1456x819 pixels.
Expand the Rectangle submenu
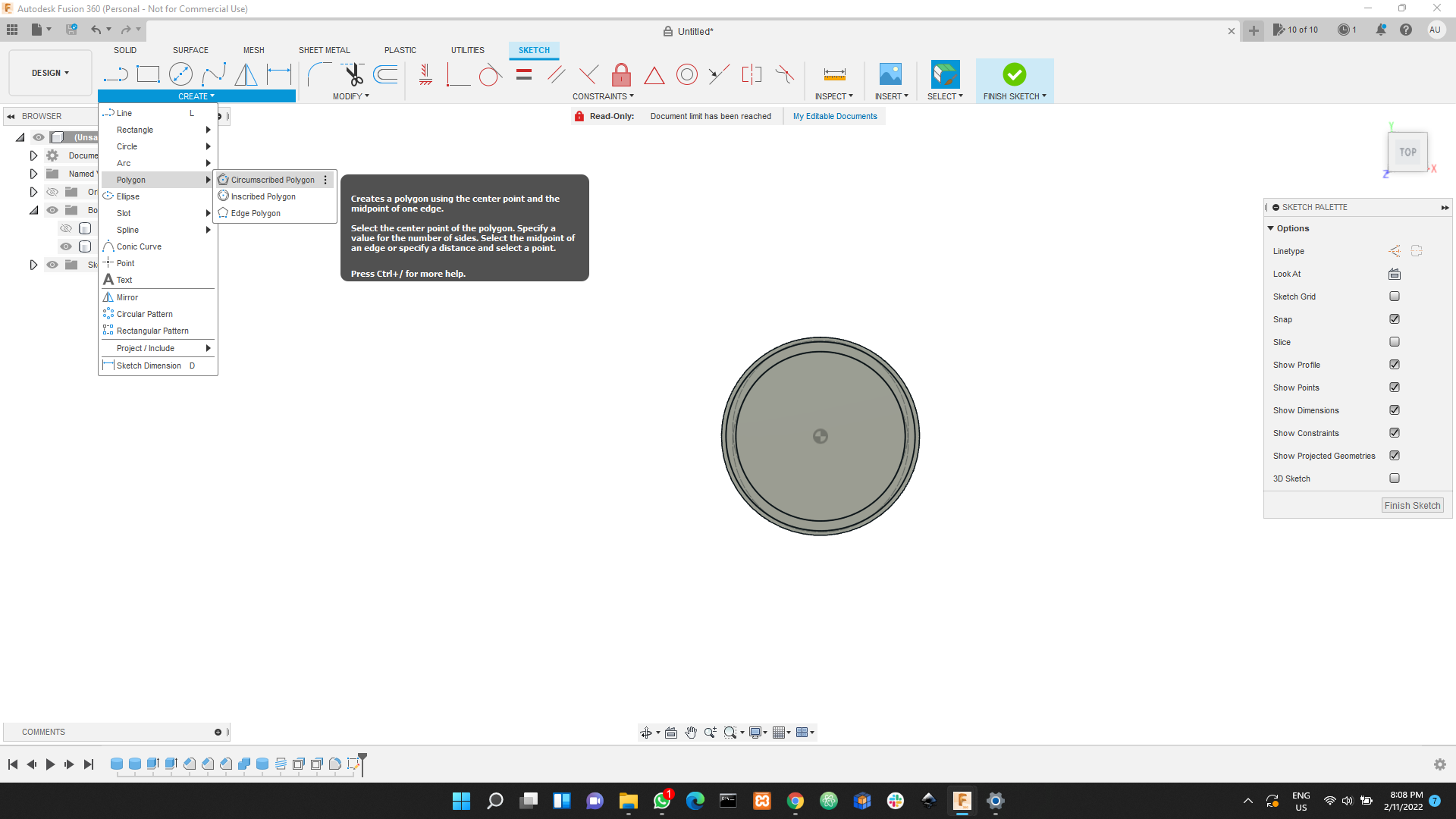pos(135,130)
